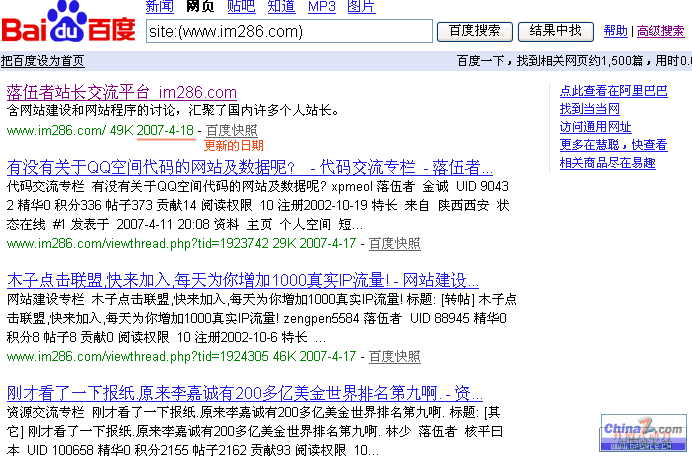Open result 落伍者站长交流平台 im286.com
The height and width of the screenshot is (457, 692).
(122, 92)
